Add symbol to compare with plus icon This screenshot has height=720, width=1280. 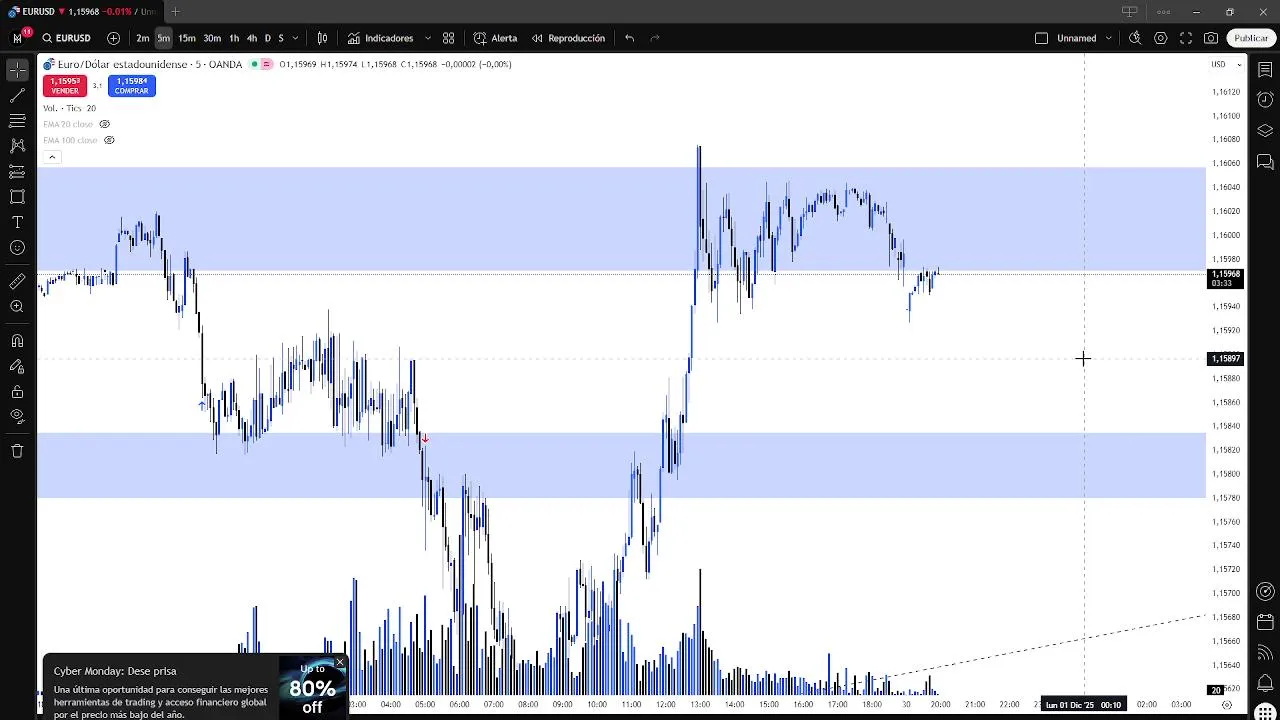tap(113, 38)
